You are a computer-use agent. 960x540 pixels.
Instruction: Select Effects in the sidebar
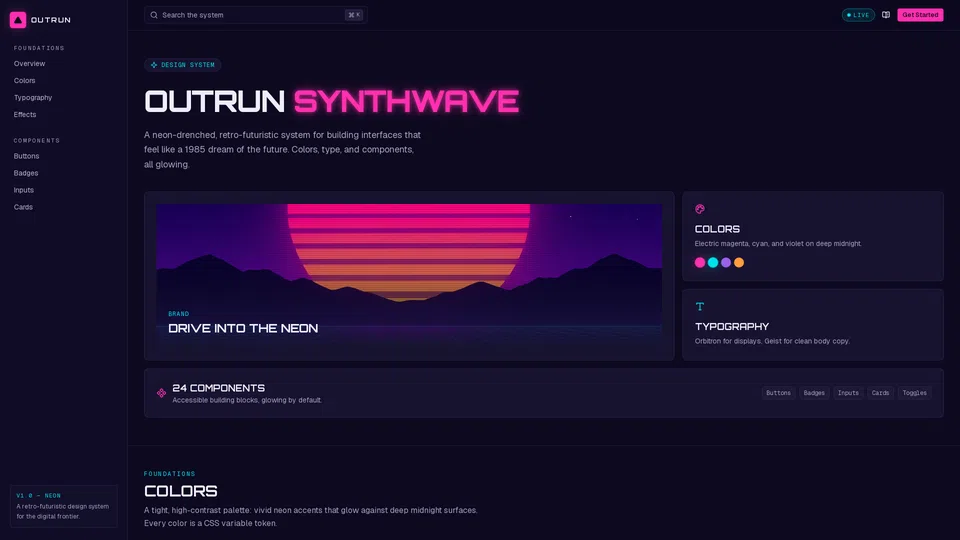click(x=25, y=114)
